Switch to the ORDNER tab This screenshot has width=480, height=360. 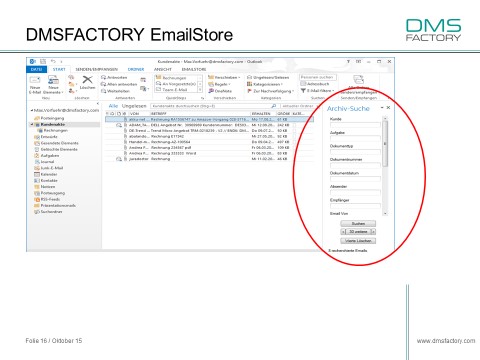point(136,69)
